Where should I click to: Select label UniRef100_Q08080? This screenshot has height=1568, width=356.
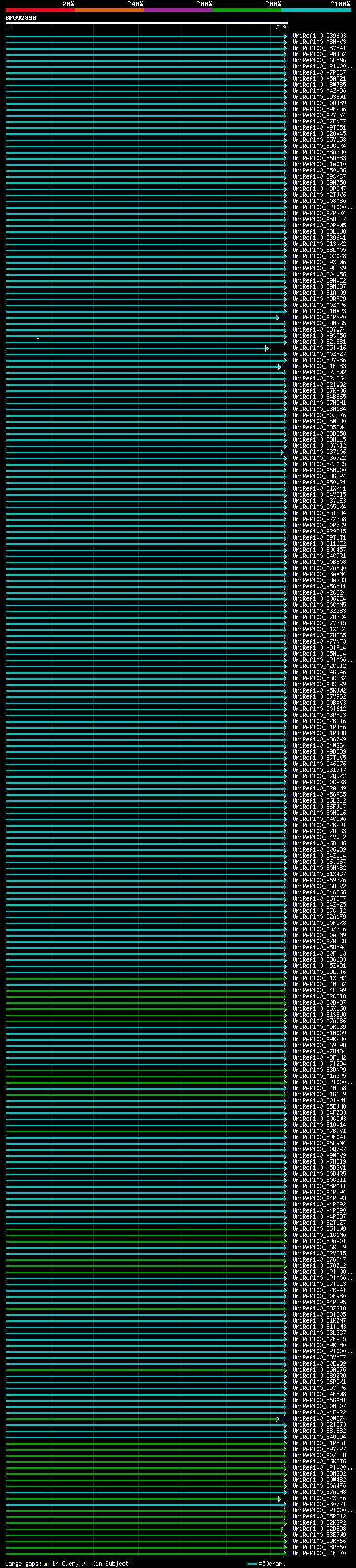[x=319, y=201]
